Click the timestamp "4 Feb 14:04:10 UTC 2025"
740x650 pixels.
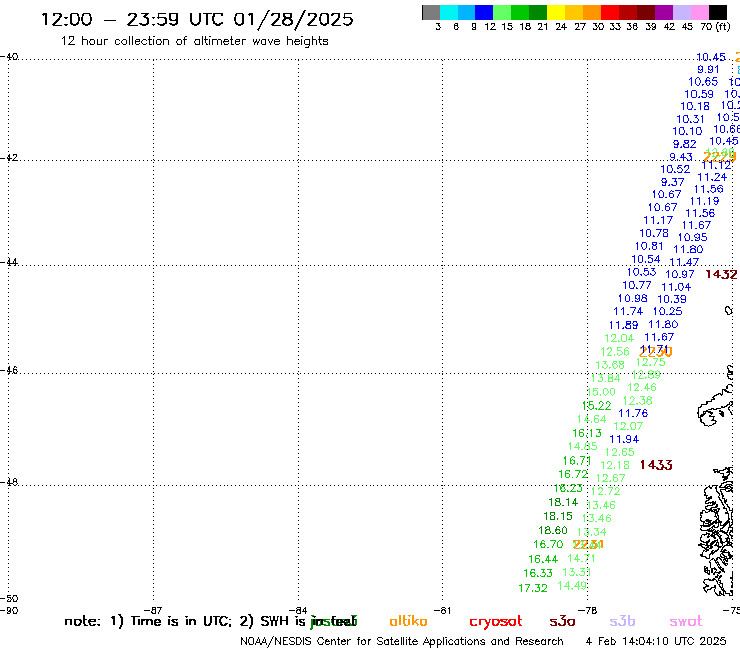click(x=656, y=641)
